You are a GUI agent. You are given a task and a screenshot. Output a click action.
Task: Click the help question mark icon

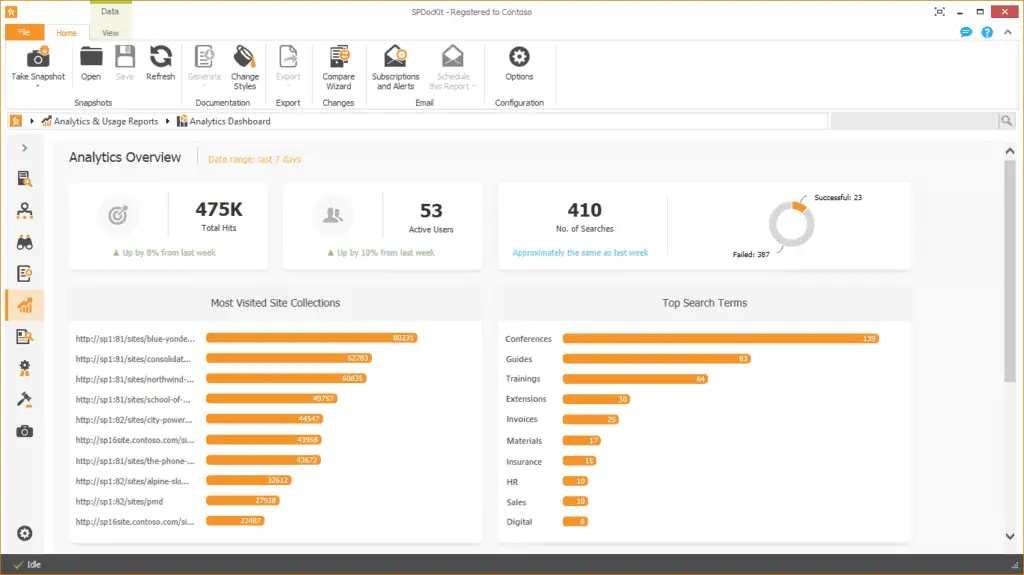click(987, 32)
